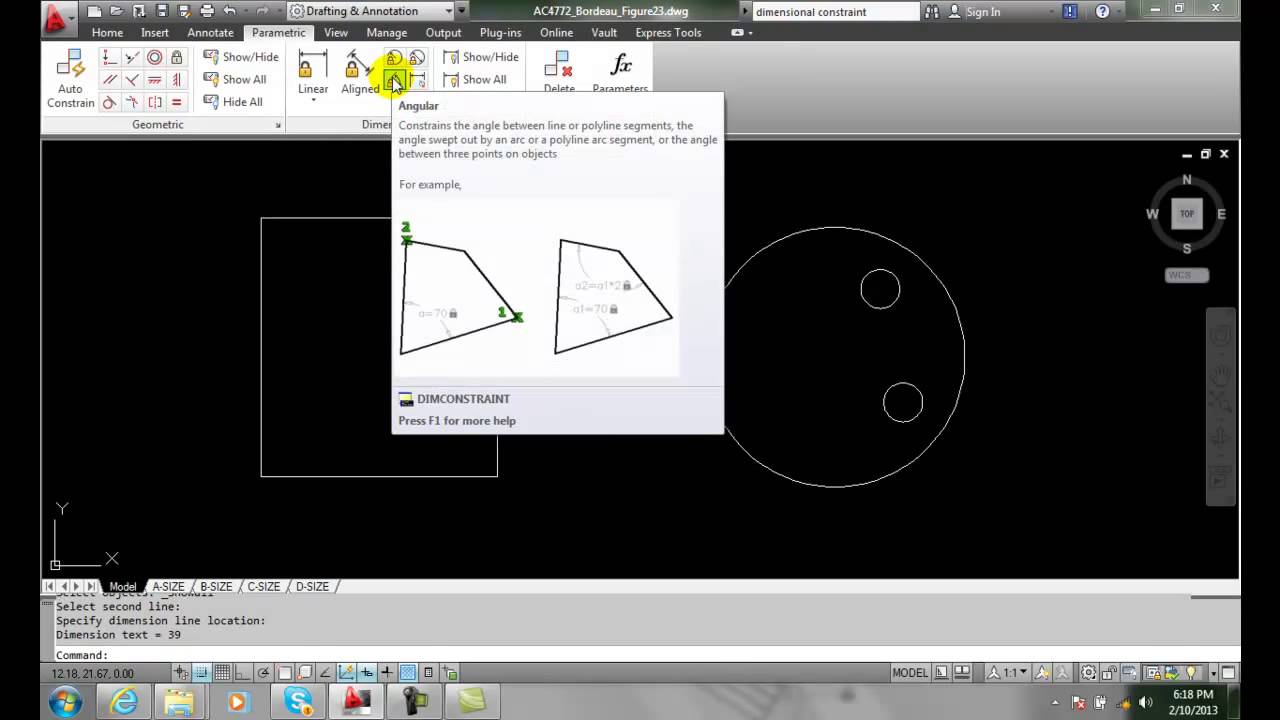Click the Auto Constrain tool
The image size is (1280, 720).
[70, 80]
